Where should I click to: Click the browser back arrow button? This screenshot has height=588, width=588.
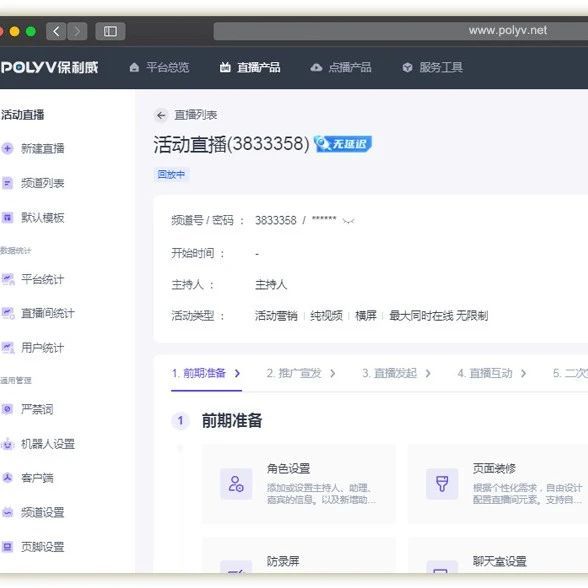coord(56,31)
